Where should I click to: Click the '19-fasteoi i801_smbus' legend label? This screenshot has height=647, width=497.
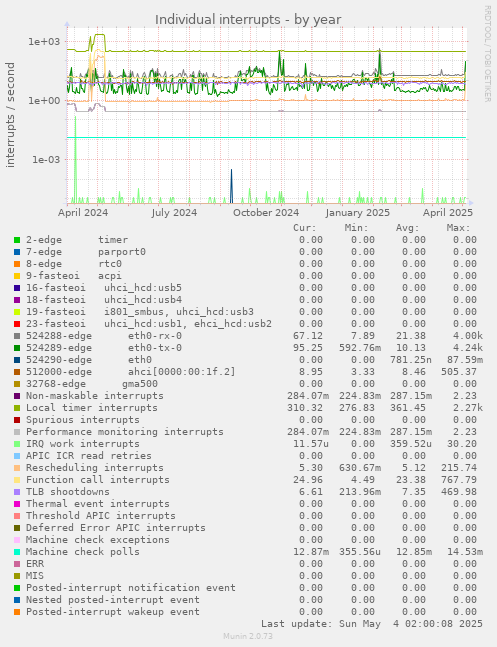click(x=140, y=312)
